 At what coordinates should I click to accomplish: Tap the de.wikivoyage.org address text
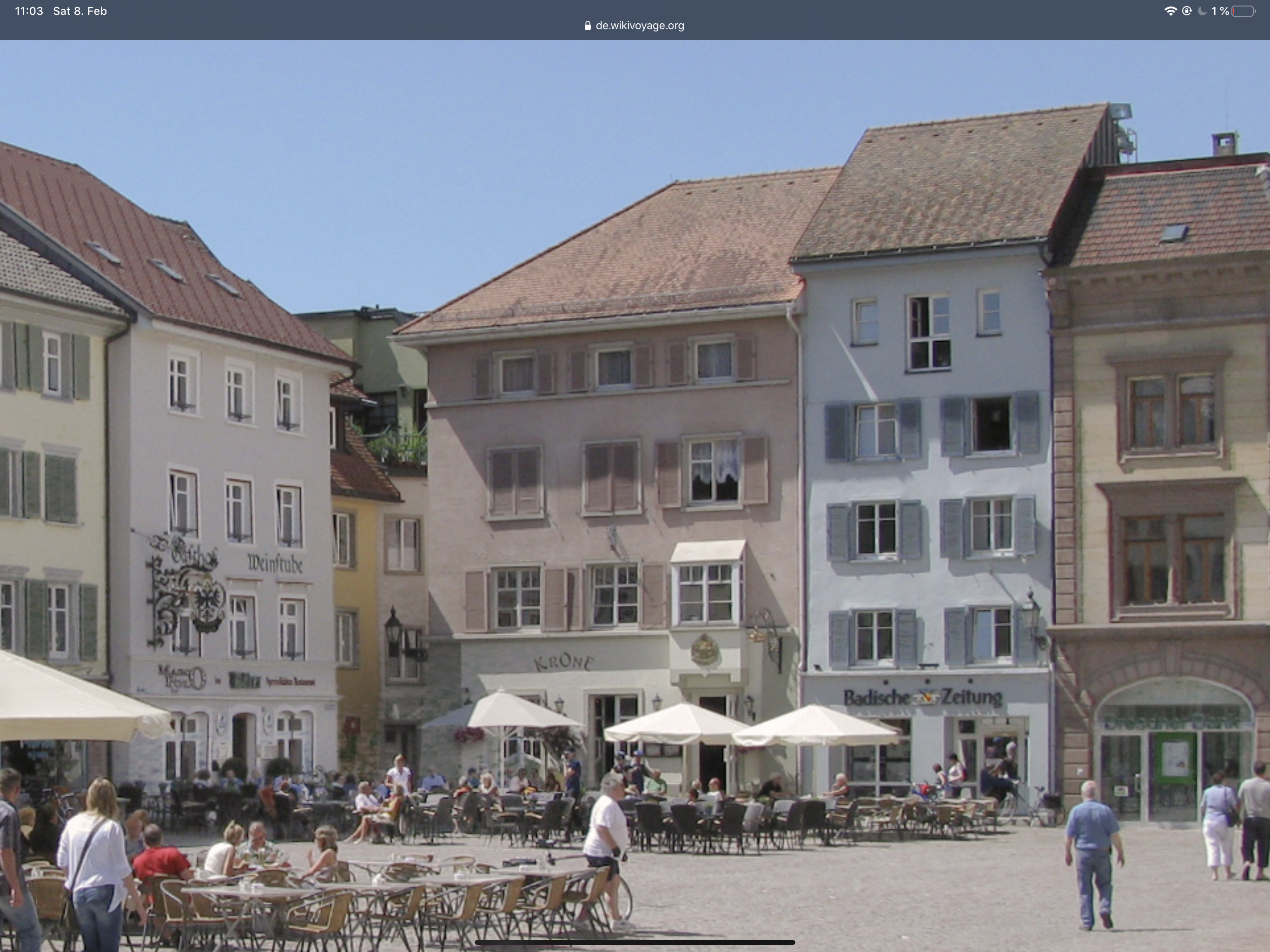click(x=640, y=25)
